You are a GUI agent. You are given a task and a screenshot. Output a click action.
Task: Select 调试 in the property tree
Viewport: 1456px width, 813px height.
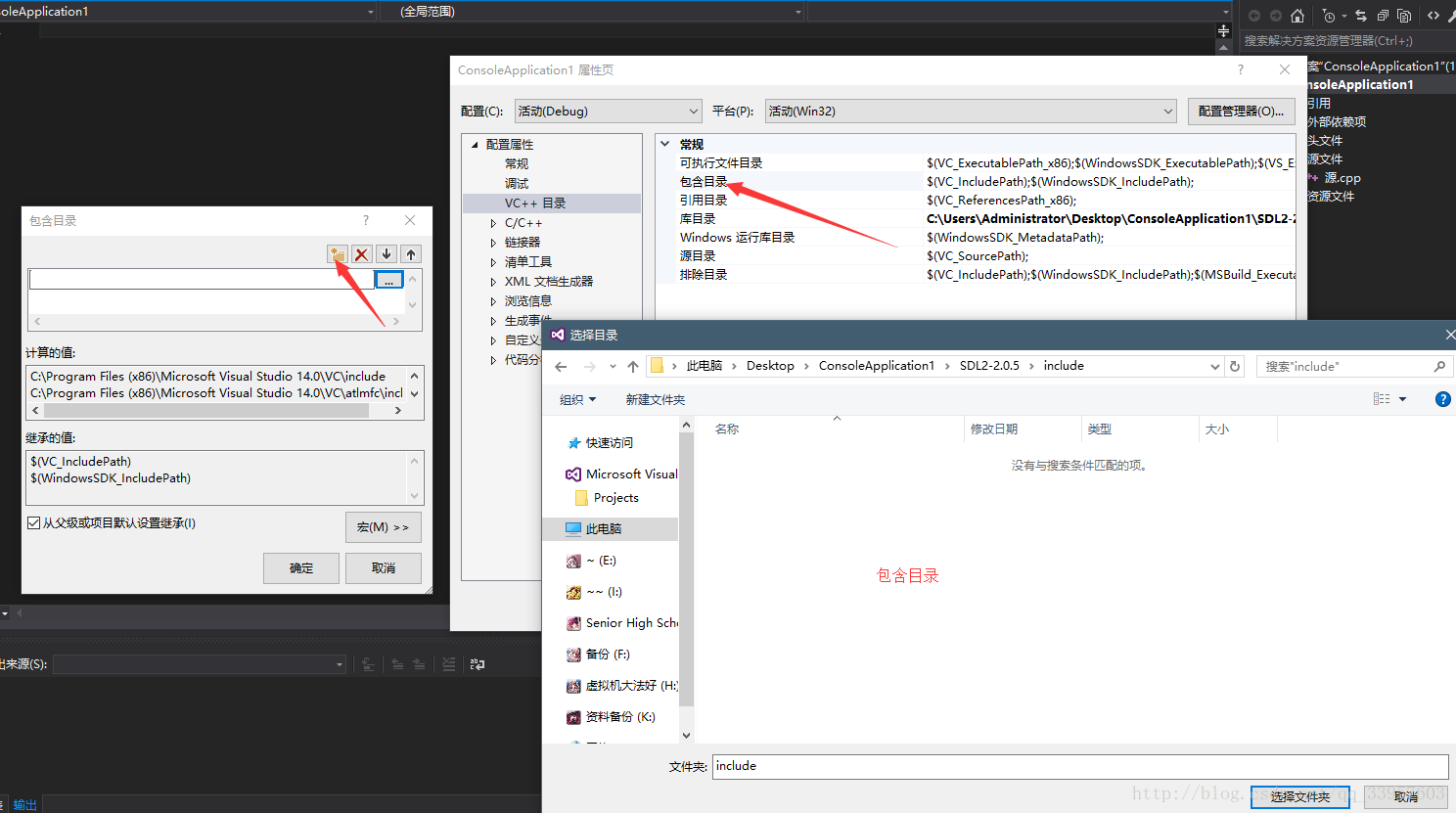tap(517, 184)
